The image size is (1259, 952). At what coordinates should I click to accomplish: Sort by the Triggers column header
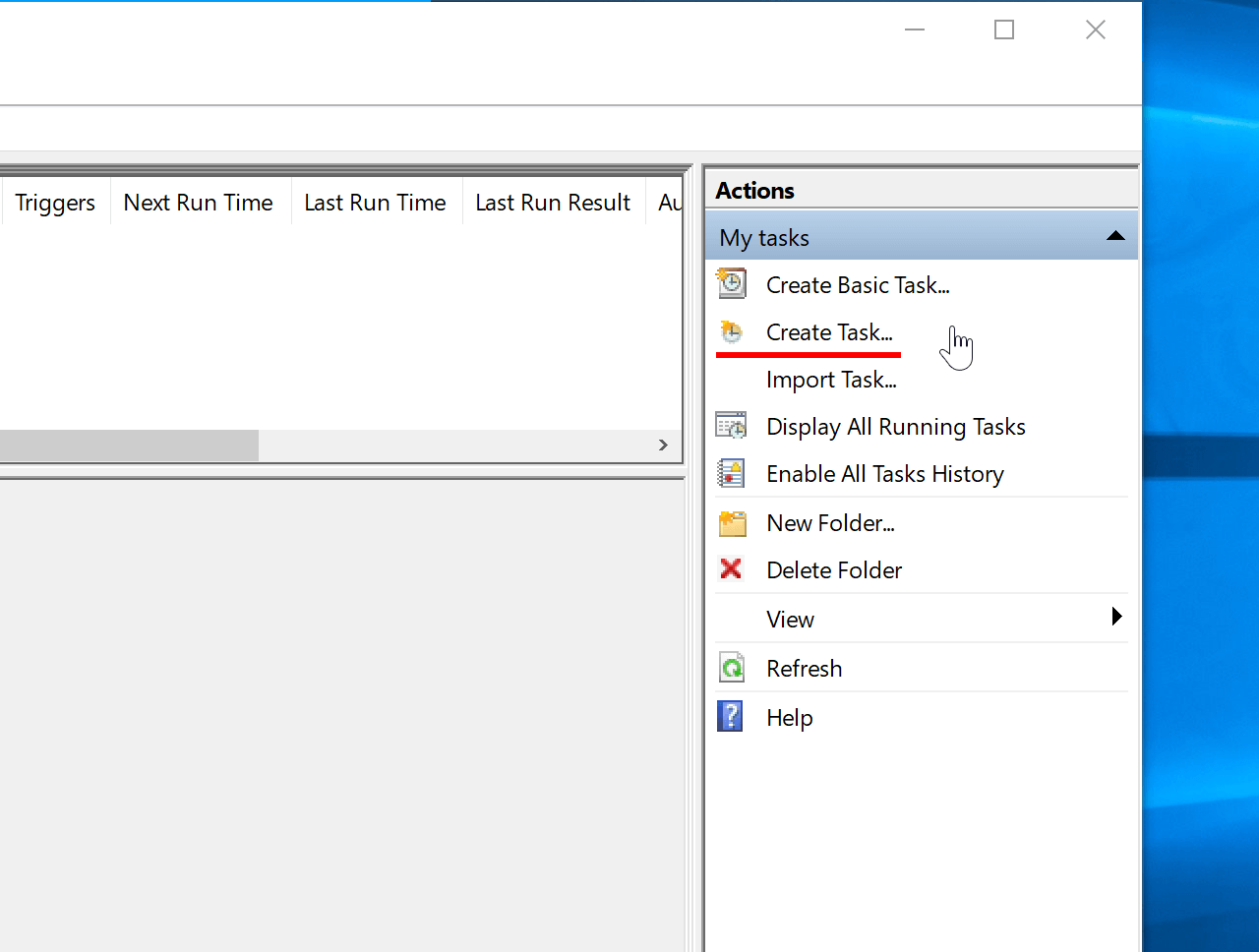click(55, 203)
